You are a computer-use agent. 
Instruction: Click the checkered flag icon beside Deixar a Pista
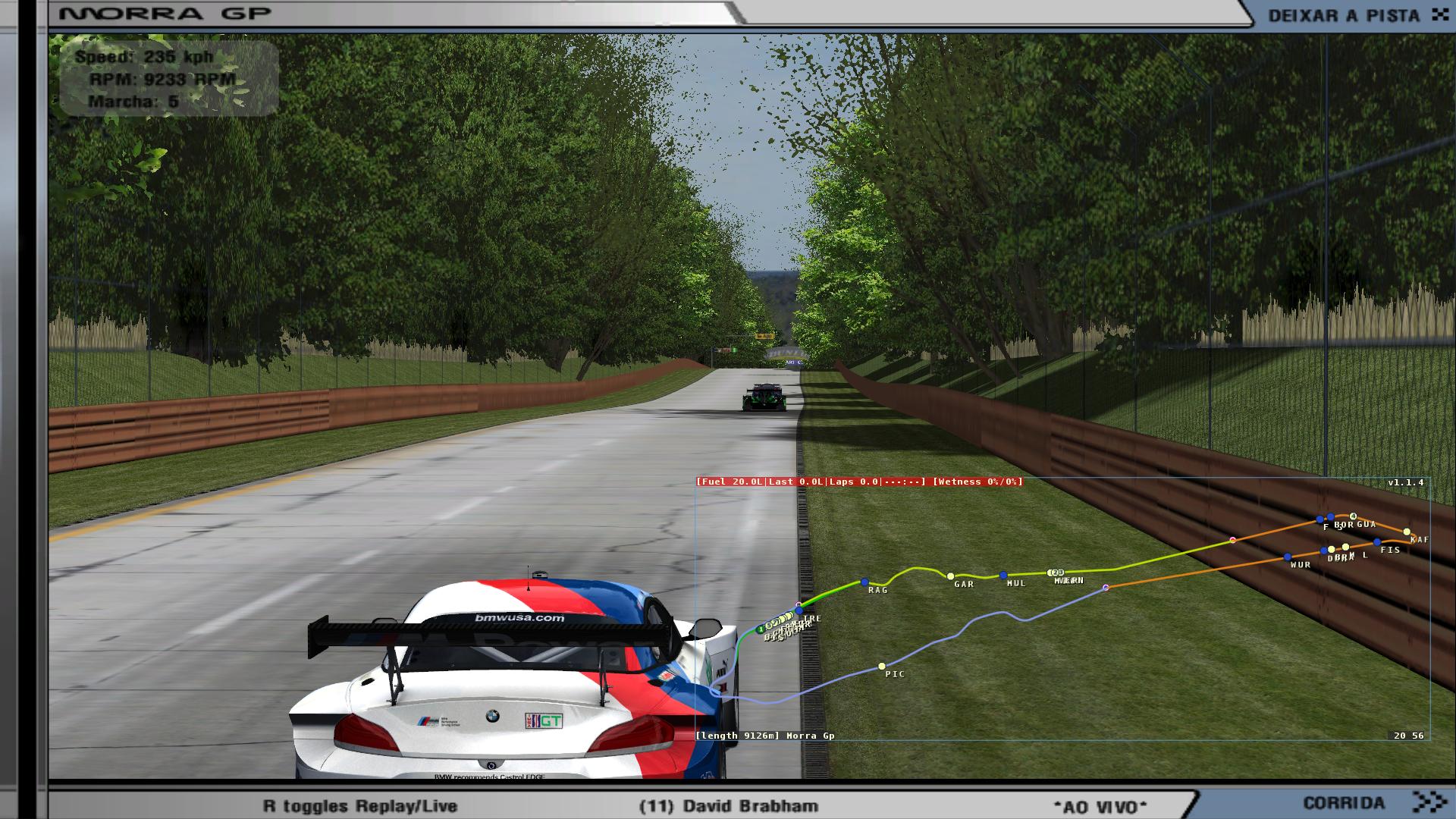[1439, 14]
